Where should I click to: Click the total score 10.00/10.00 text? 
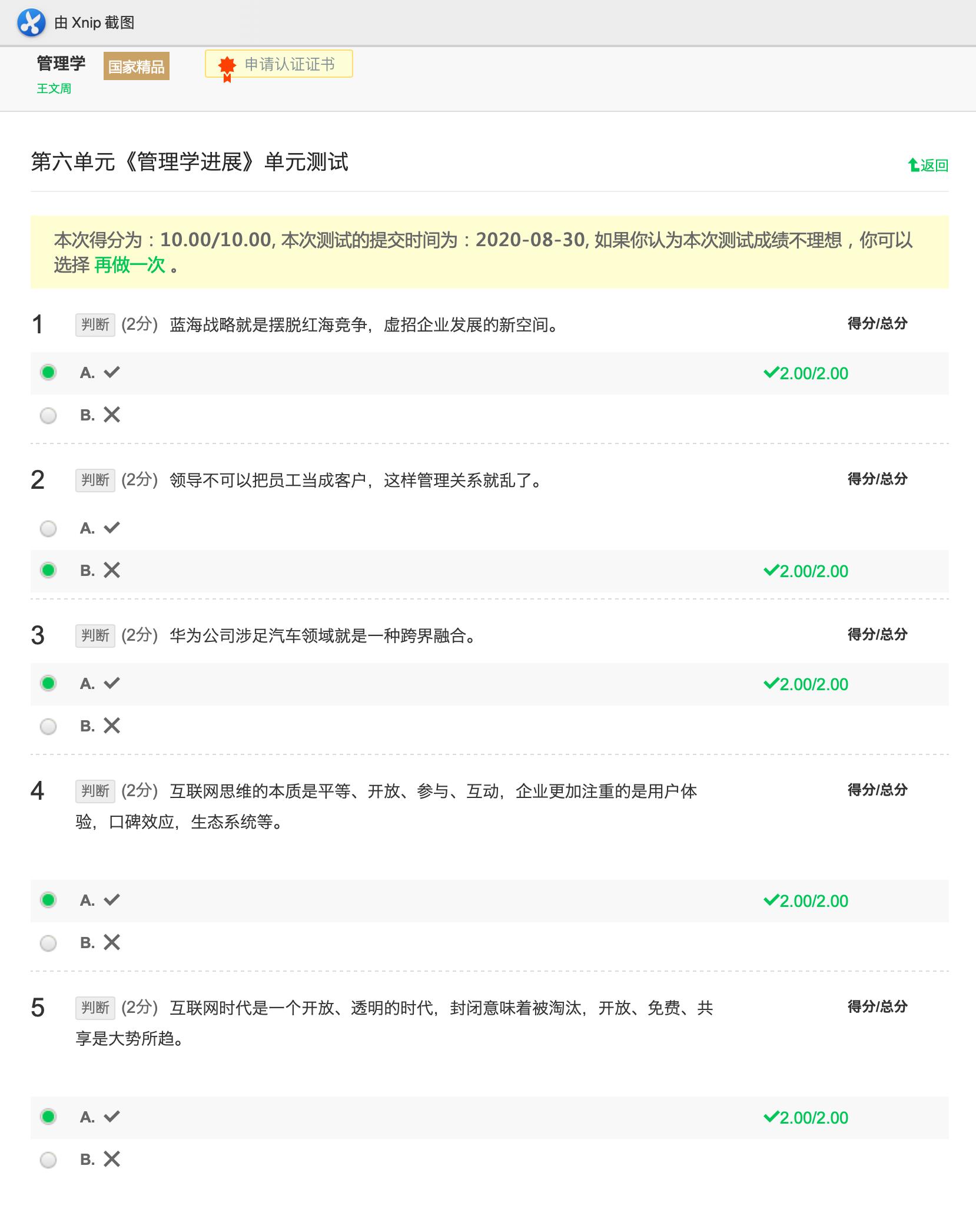(215, 240)
